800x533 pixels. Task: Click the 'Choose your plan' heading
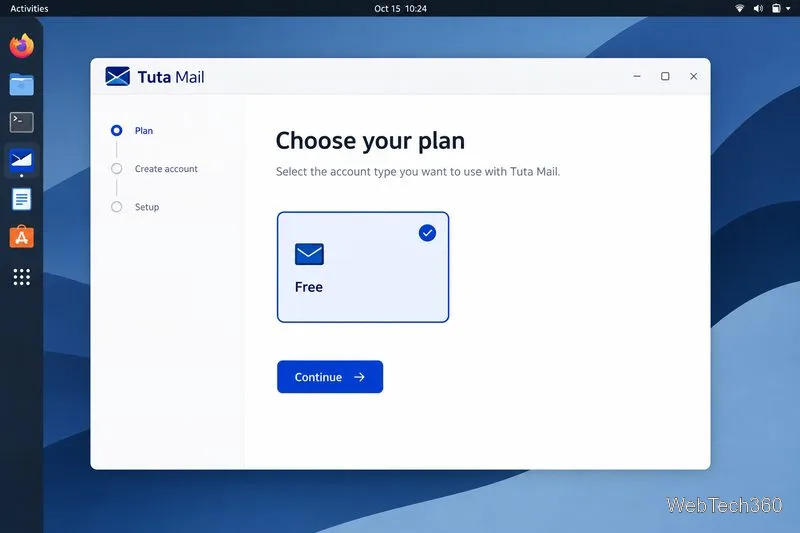point(370,141)
